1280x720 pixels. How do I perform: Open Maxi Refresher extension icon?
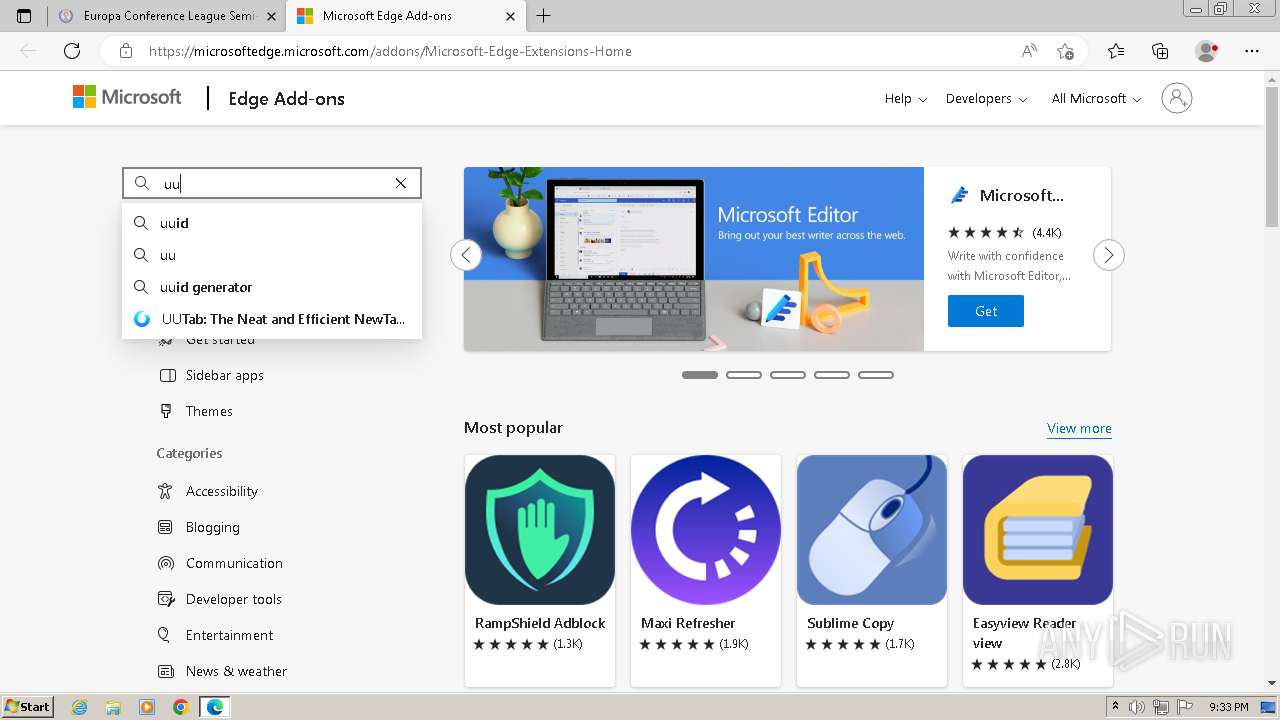click(706, 530)
